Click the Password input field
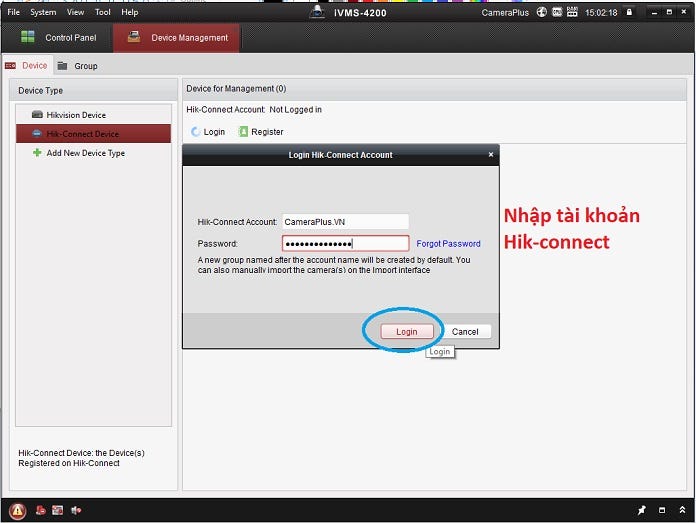696x523 pixels. (x=345, y=243)
